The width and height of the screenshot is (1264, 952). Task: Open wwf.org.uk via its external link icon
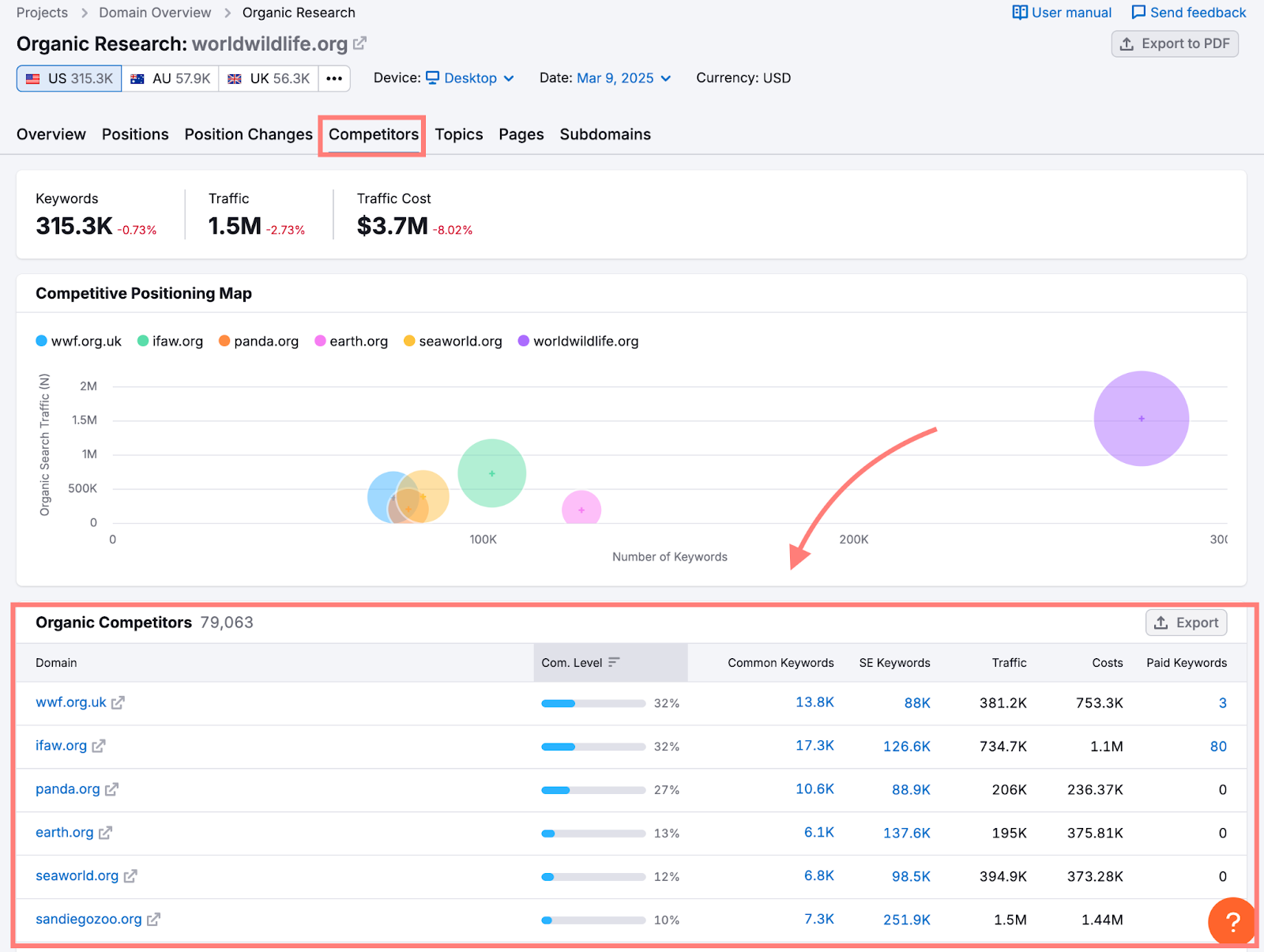point(118,702)
